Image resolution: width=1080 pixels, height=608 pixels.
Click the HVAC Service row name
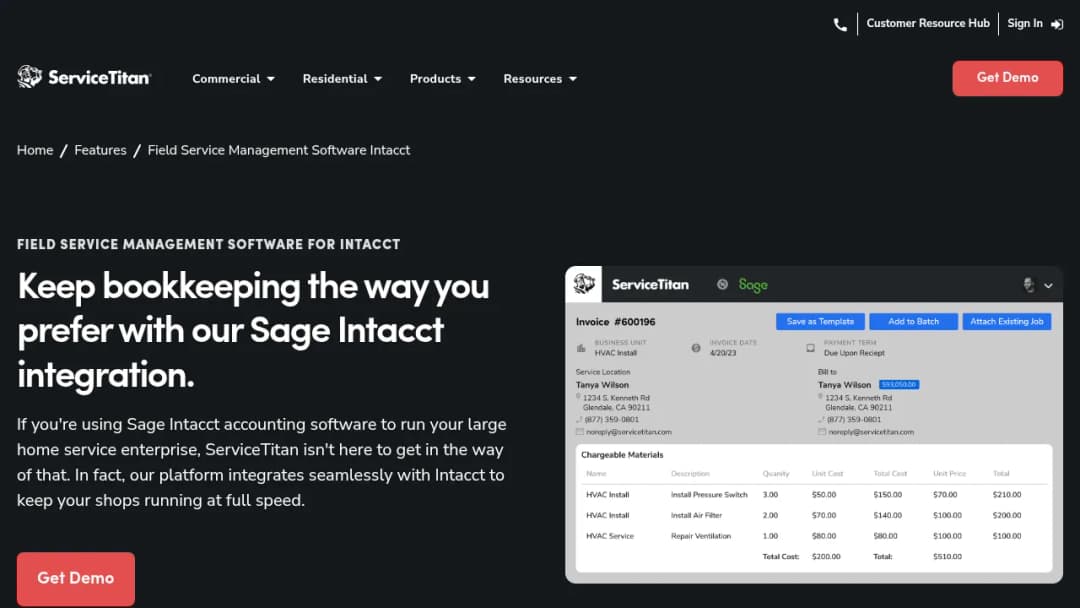(x=610, y=536)
